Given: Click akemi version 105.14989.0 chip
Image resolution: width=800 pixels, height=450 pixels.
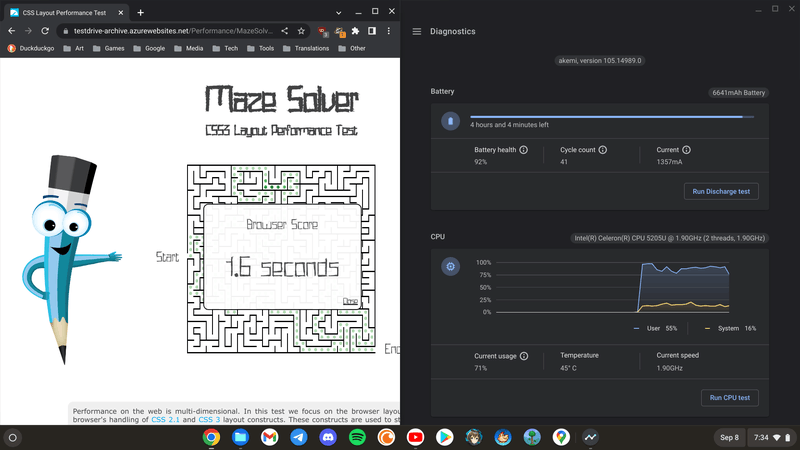Looking at the screenshot, I should click(599, 61).
